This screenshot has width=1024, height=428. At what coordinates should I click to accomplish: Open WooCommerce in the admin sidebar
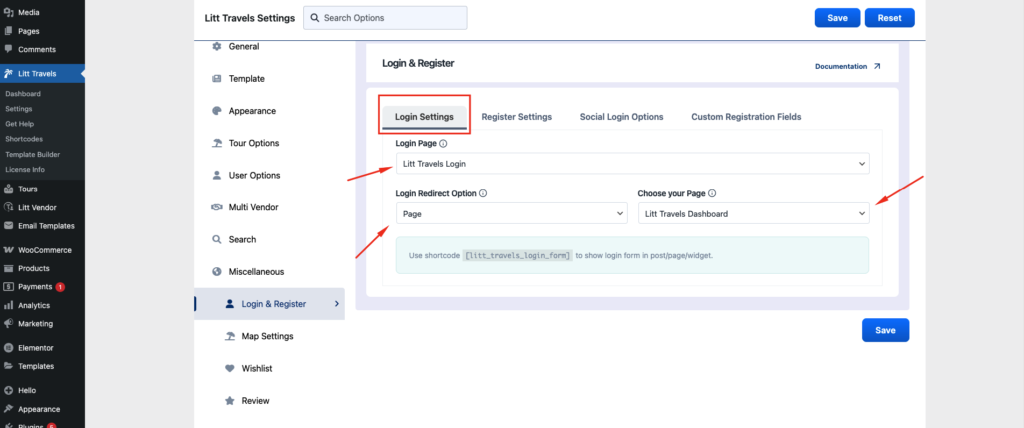[x=44, y=250]
